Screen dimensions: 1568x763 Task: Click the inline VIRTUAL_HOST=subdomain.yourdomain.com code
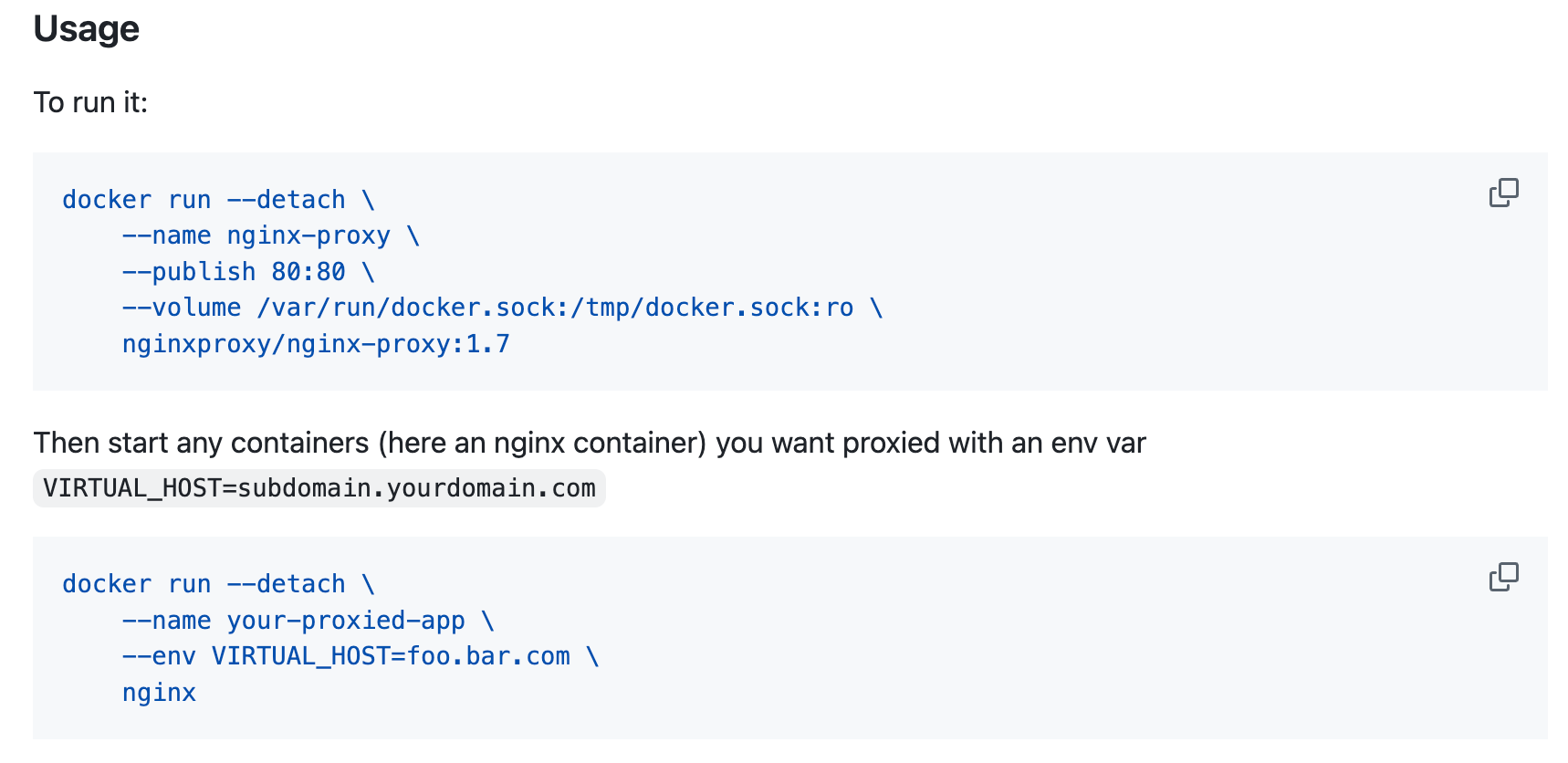point(319,488)
